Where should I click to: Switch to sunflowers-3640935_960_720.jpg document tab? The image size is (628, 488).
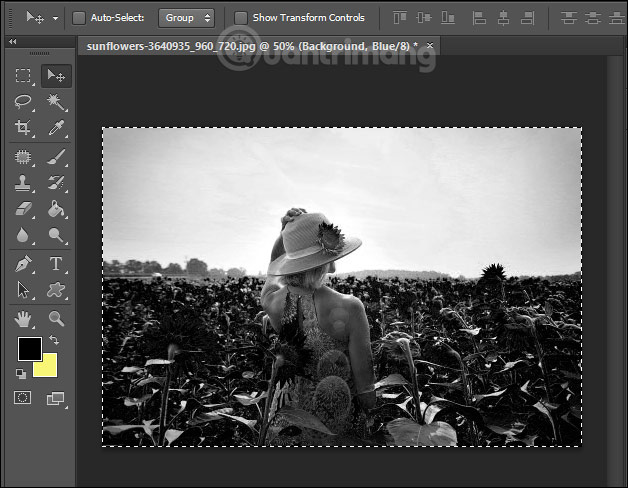click(252, 46)
